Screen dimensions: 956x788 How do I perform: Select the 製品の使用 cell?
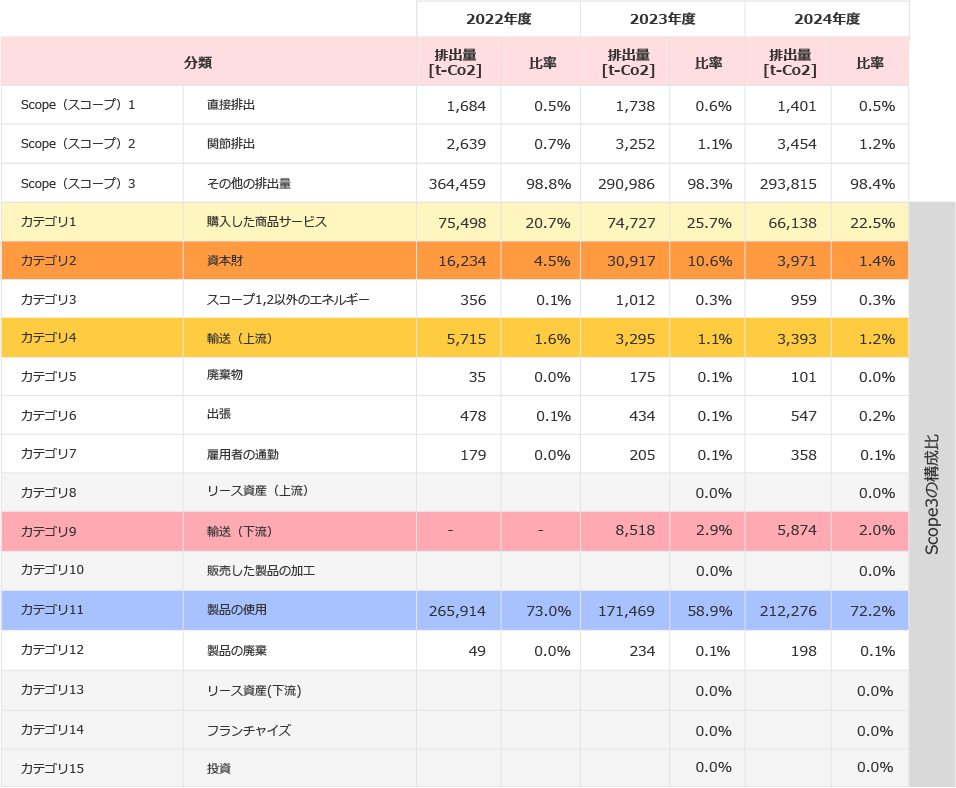237,610
